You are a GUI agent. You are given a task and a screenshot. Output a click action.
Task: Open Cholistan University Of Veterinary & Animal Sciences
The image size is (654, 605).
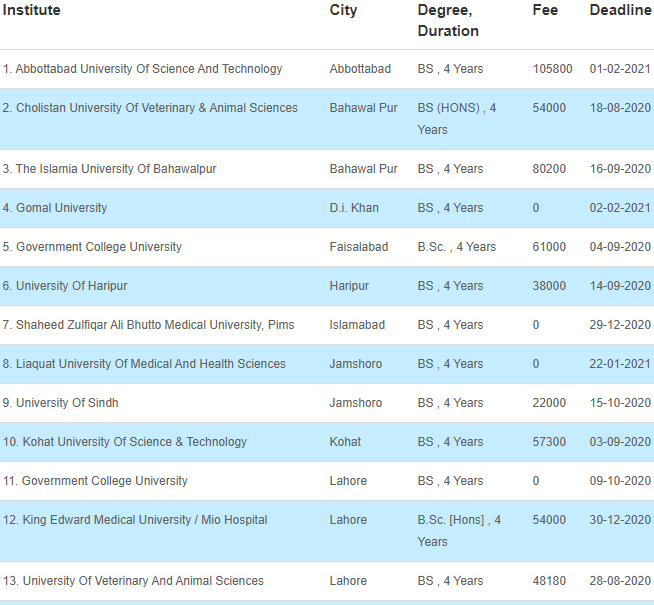[150, 108]
